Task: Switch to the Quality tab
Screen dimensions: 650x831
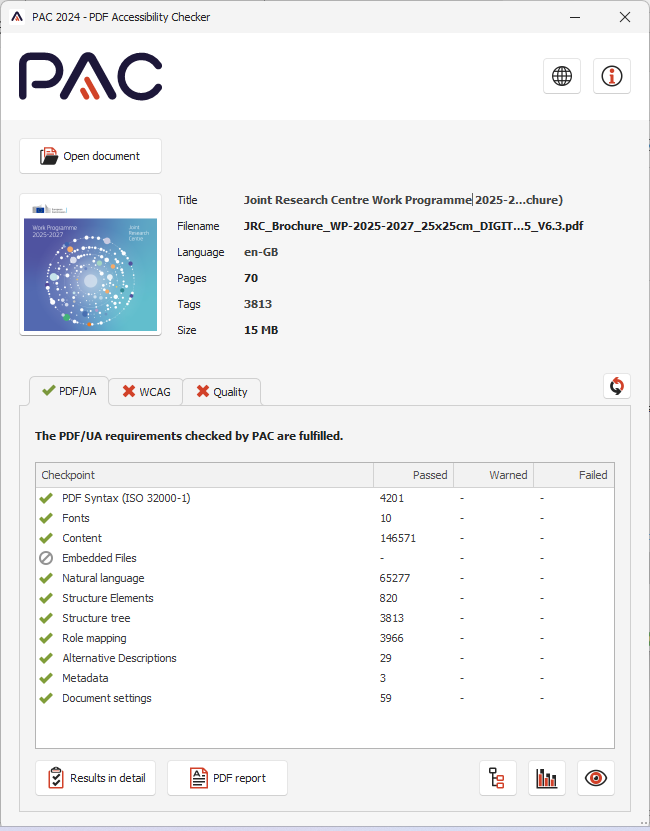Action: 222,392
